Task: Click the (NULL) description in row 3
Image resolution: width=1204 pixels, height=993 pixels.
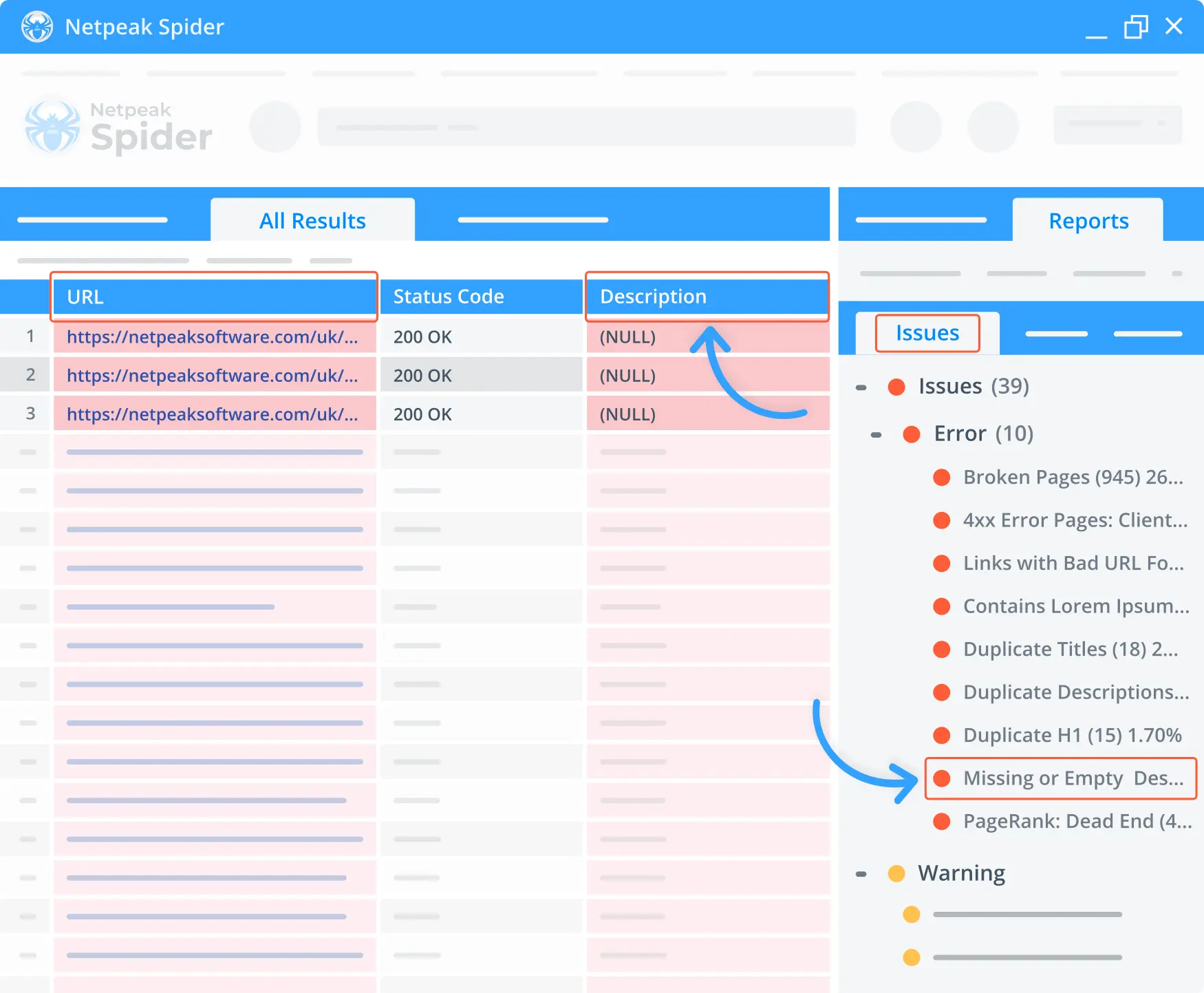Action: tap(627, 414)
